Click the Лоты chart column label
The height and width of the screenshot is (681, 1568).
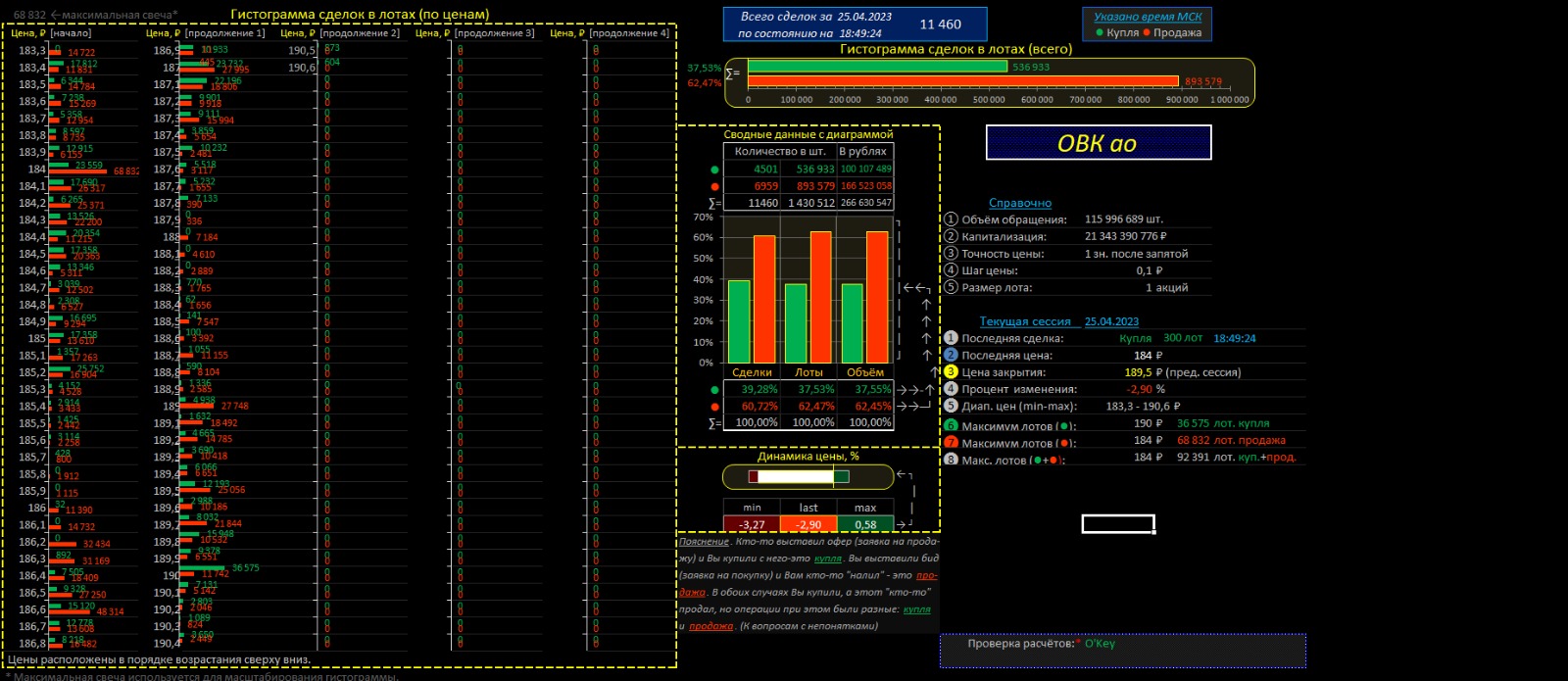pos(808,372)
